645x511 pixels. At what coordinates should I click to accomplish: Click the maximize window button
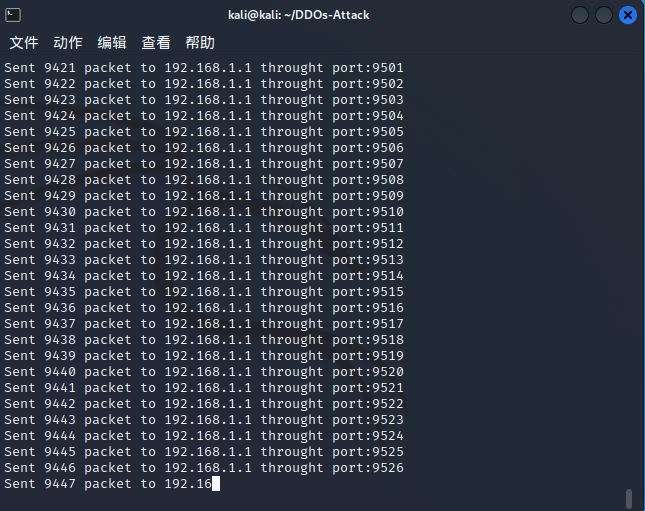click(x=603, y=16)
